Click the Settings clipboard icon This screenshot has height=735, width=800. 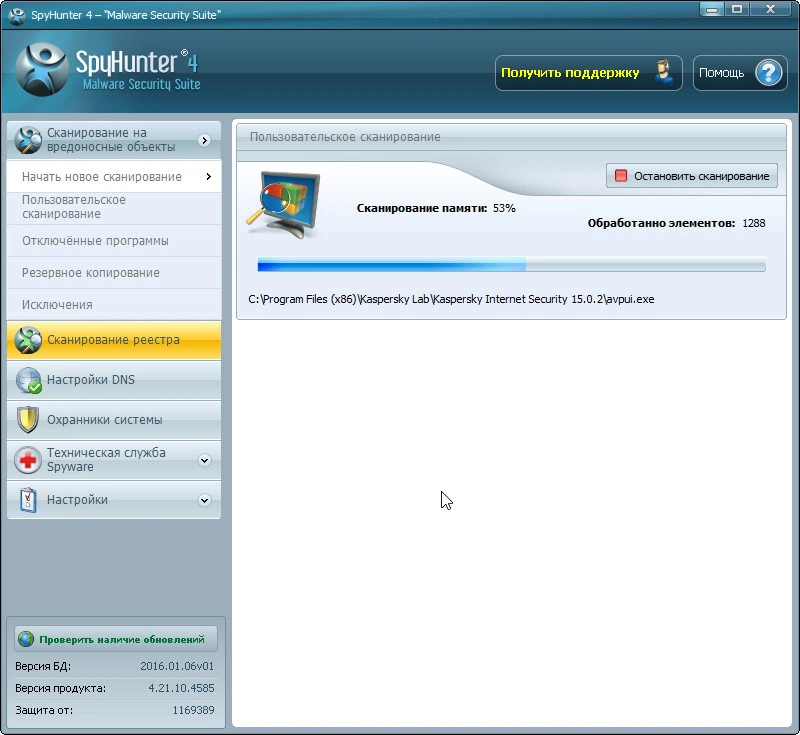(28, 500)
